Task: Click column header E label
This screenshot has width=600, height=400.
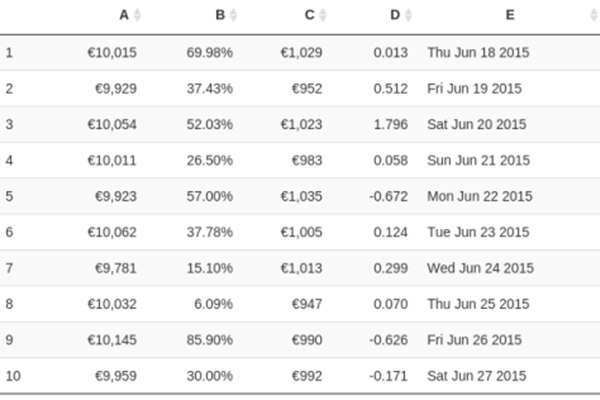Action: coord(510,15)
